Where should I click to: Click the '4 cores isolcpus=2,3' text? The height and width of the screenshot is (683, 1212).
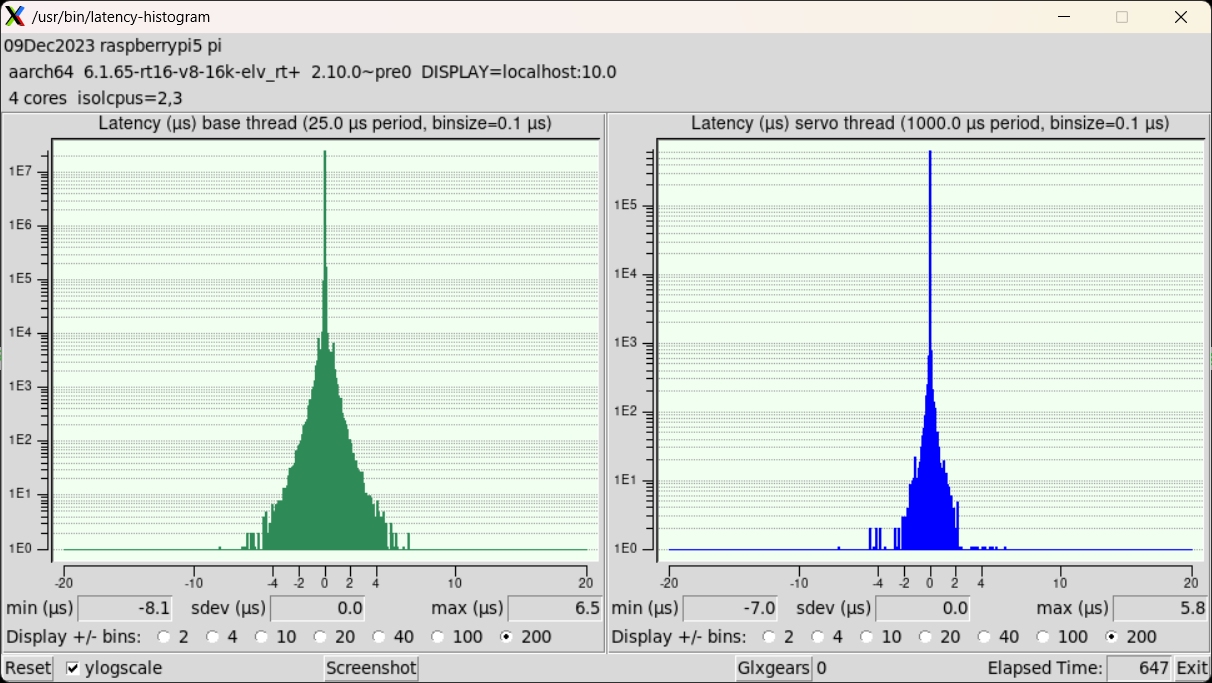point(95,98)
